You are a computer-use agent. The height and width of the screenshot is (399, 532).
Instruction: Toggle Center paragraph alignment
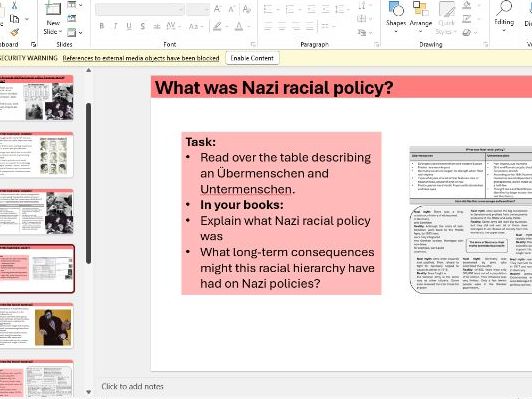tap(282, 26)
